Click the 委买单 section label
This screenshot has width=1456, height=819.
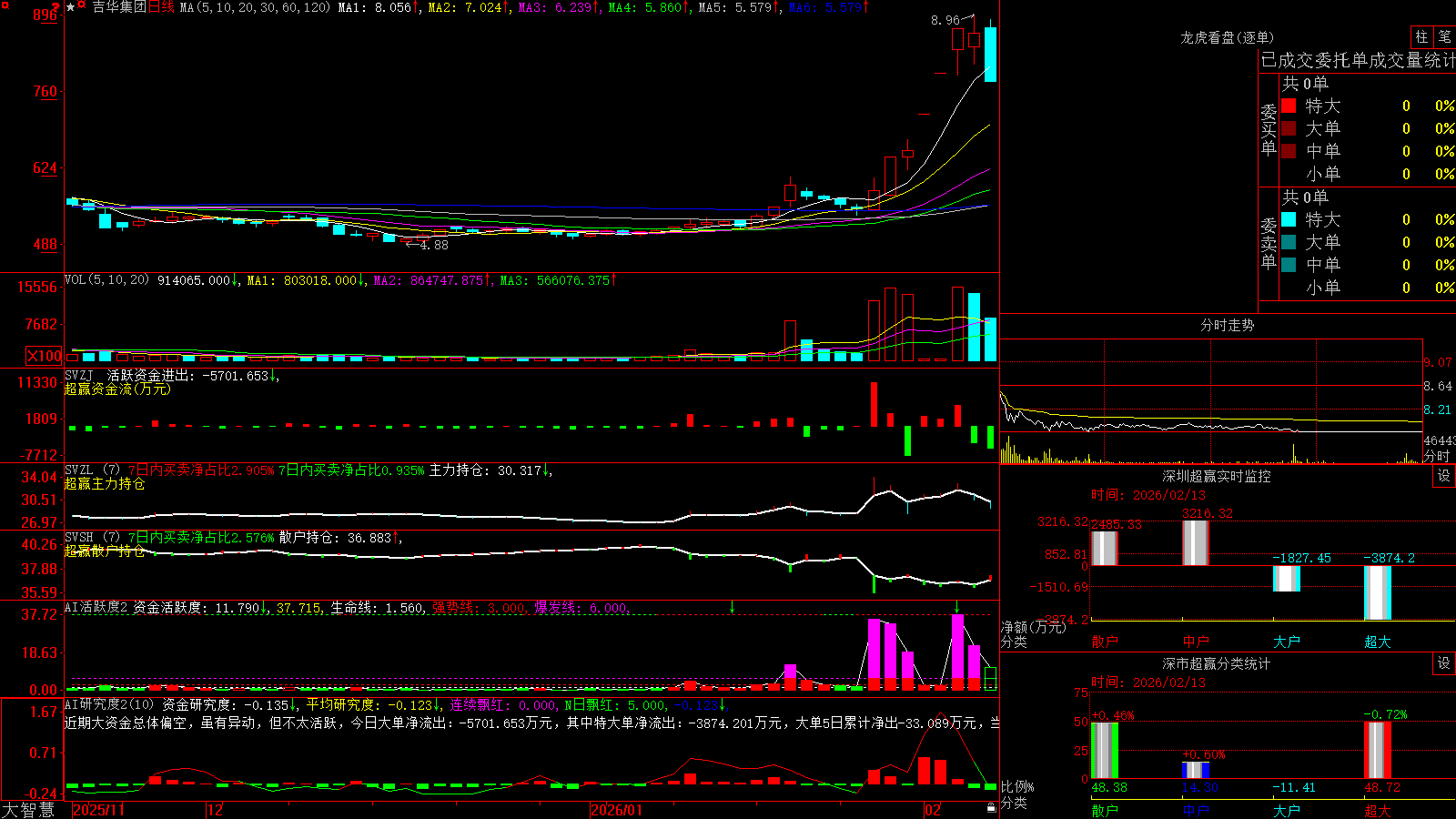coord(1269,129)
